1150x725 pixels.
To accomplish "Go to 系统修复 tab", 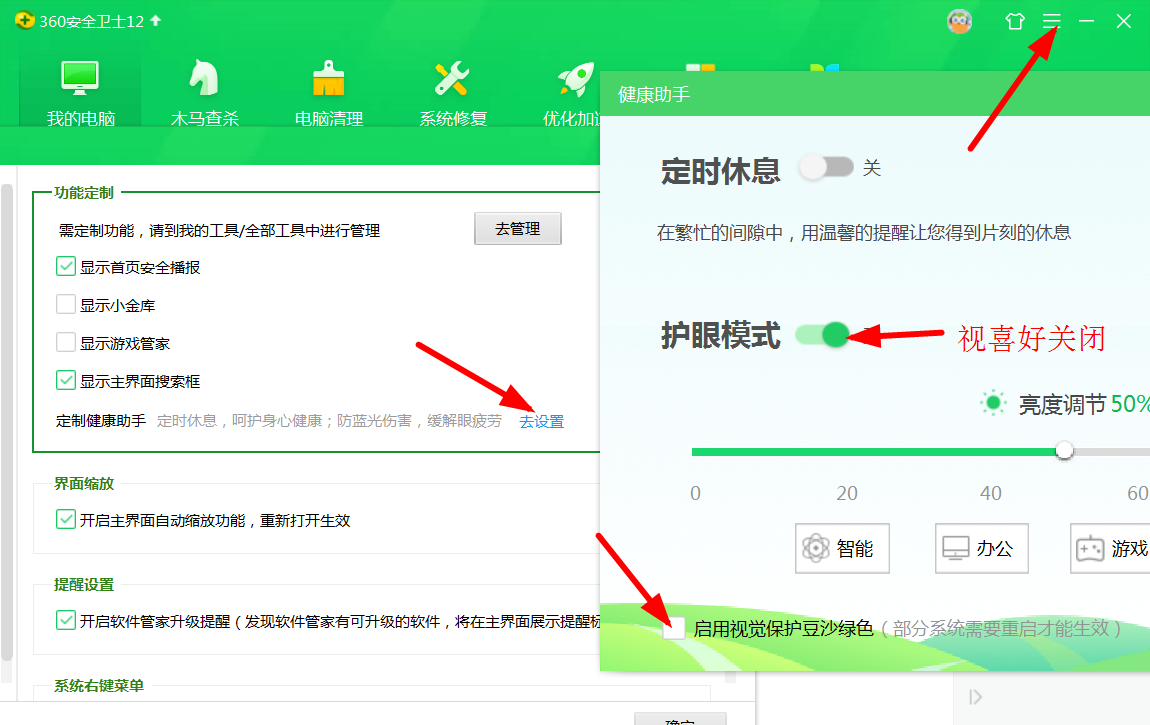I will 453,92.
